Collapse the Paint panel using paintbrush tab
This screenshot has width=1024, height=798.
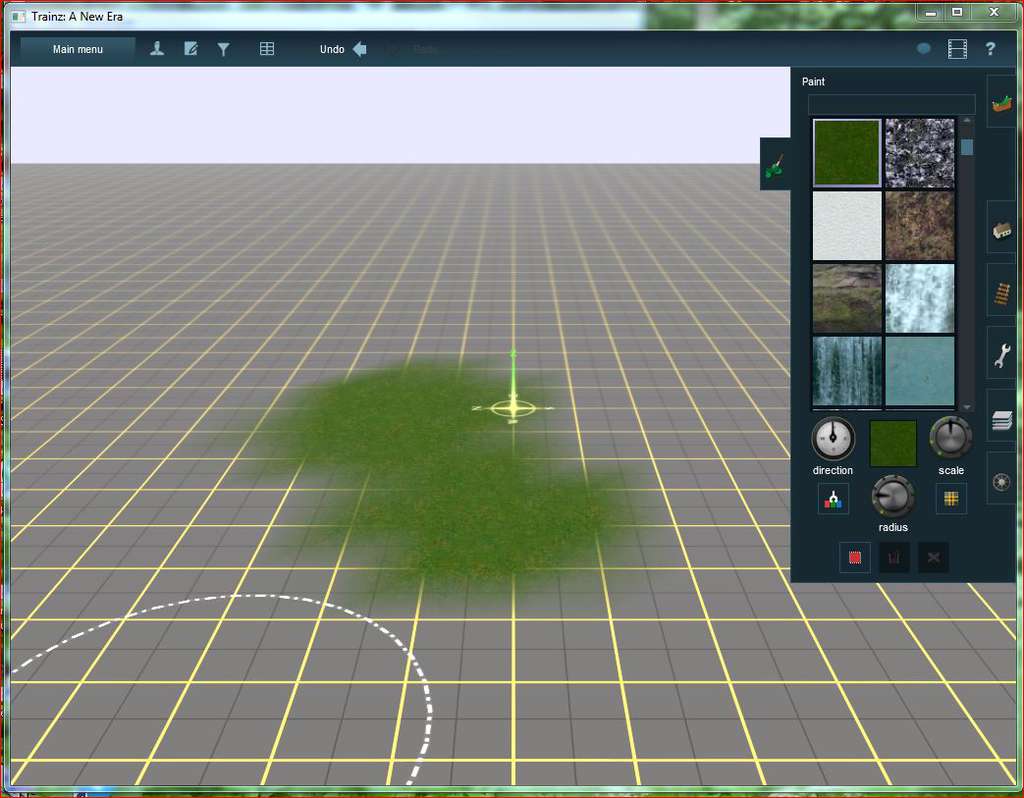[x=775, y=165]
